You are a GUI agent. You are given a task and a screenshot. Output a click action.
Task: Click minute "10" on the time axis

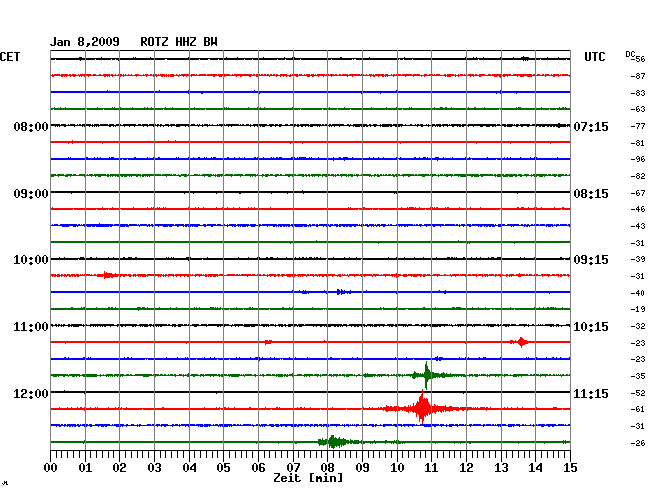[397, 467]
